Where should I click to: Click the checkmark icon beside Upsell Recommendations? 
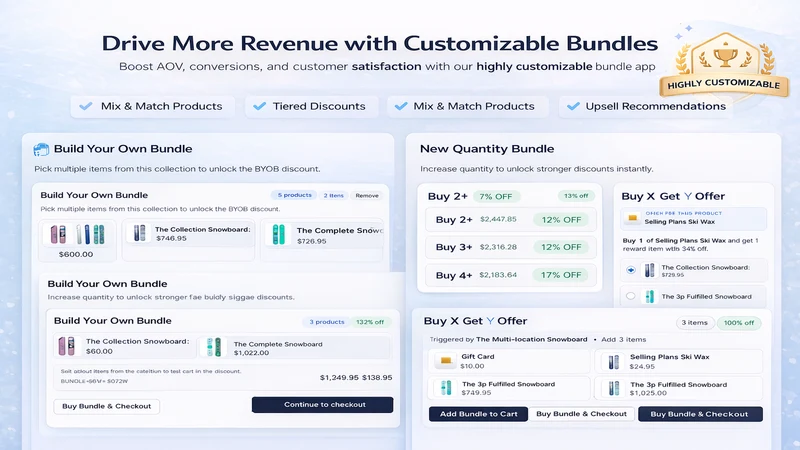coord(573,106)
